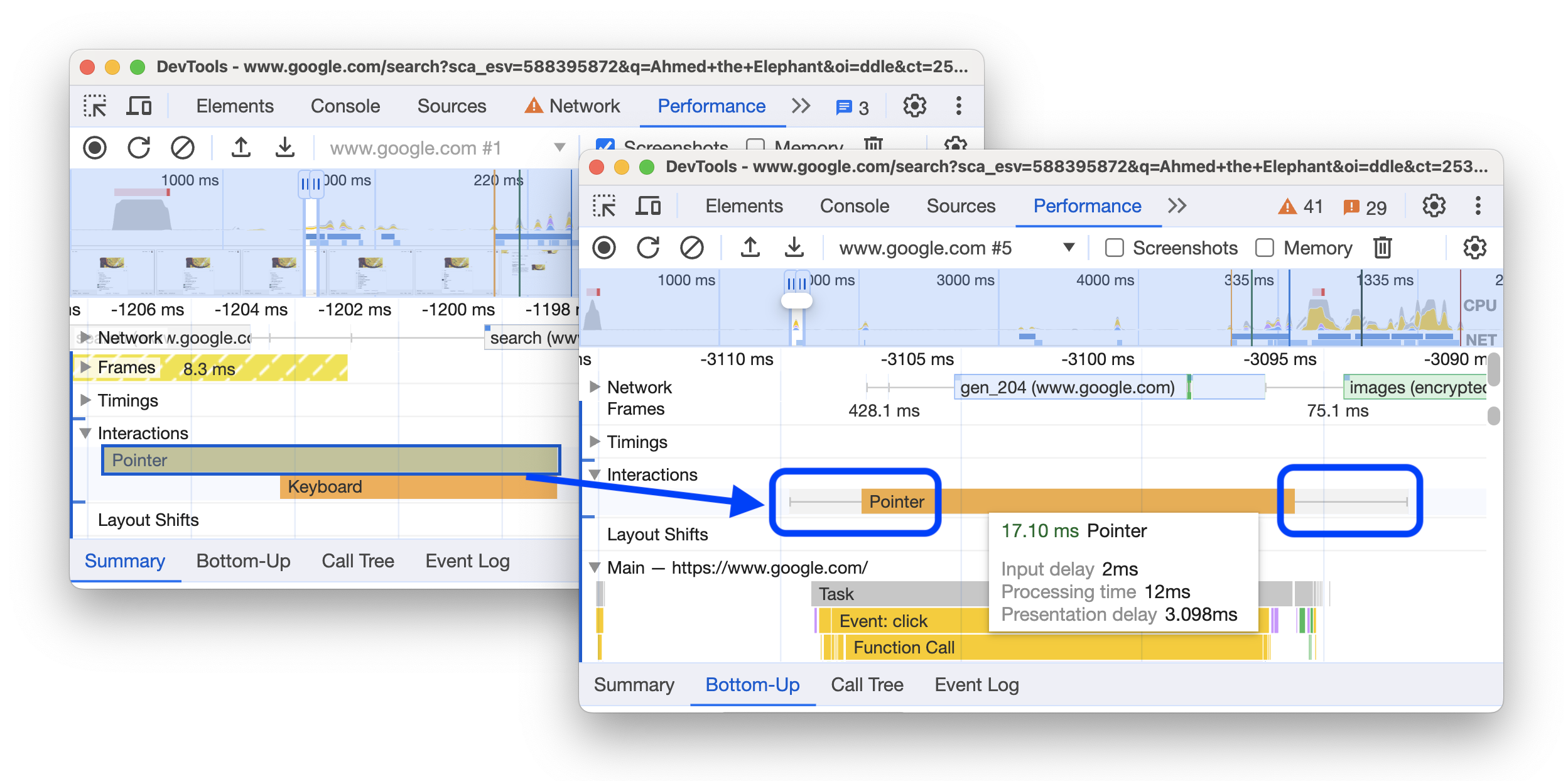Click the Reload and profile button

(x=644, y=248)
